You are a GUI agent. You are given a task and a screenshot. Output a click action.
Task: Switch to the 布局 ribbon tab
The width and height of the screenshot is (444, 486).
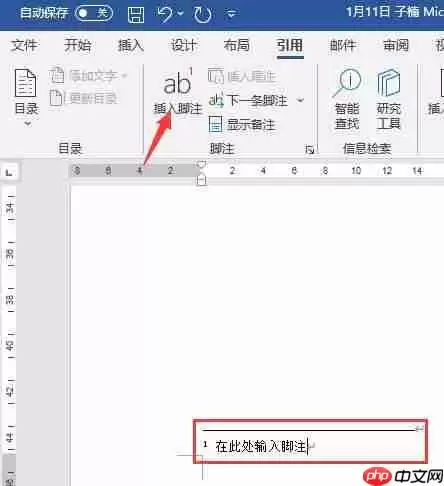tap(236, 45)
